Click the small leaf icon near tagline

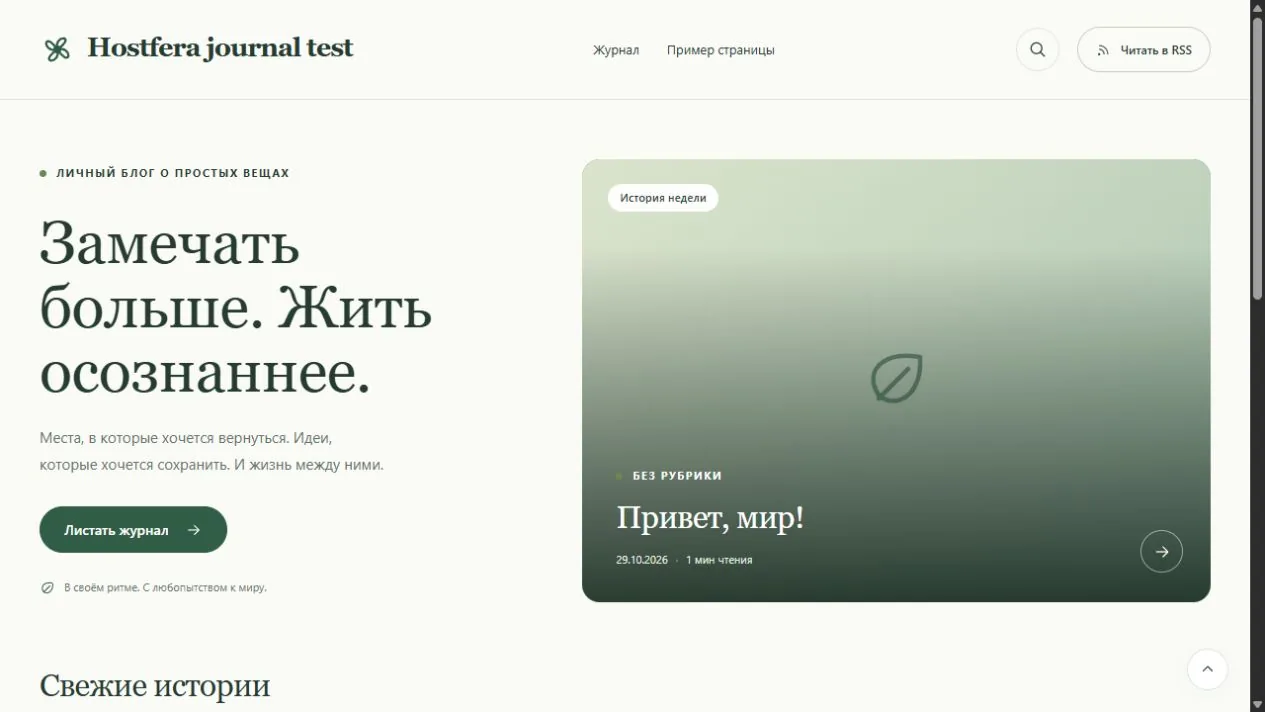(47, 588)
